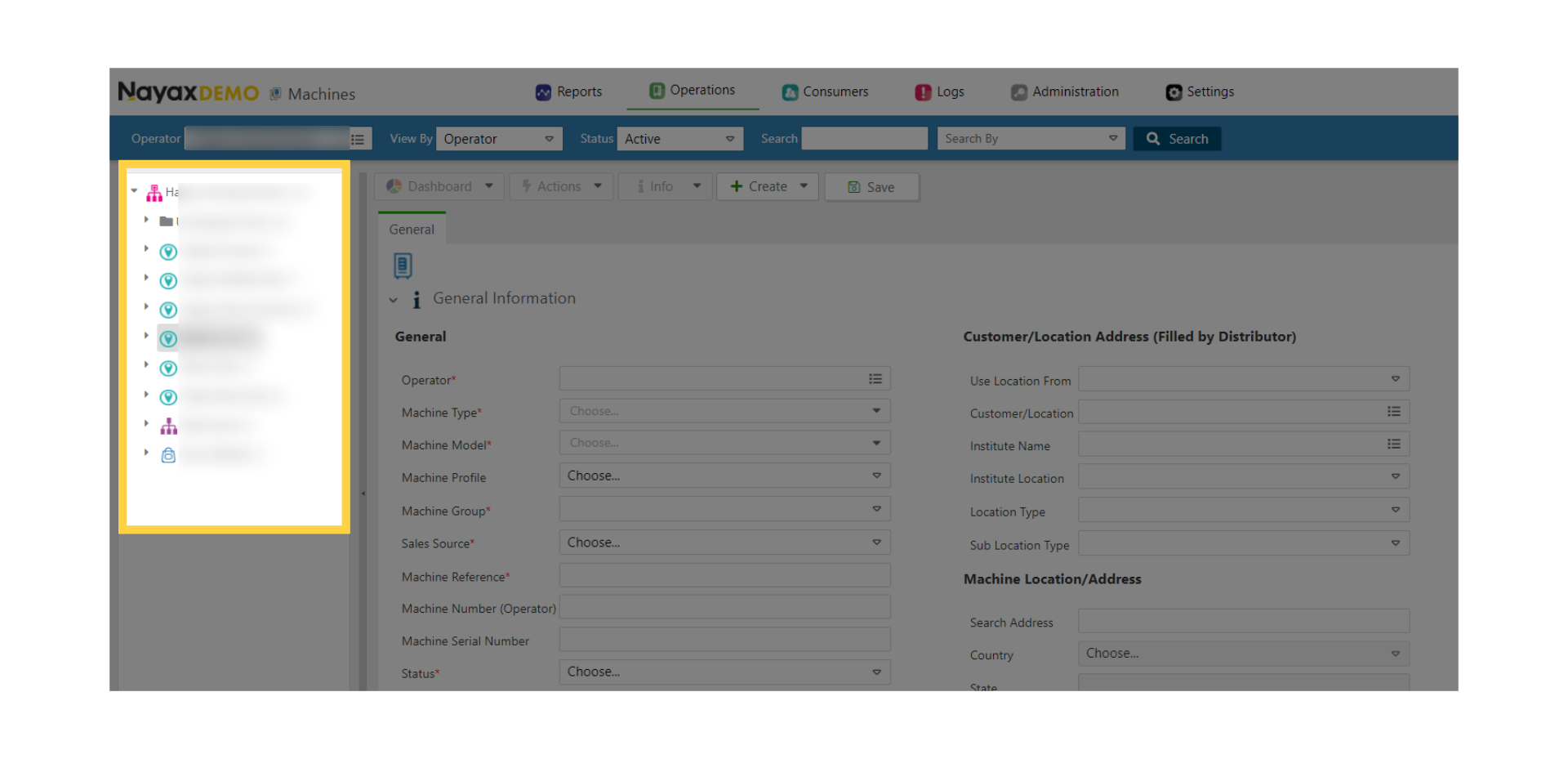
Task: Click the machine device icon below General tab
Action: [x=403, y=266]
